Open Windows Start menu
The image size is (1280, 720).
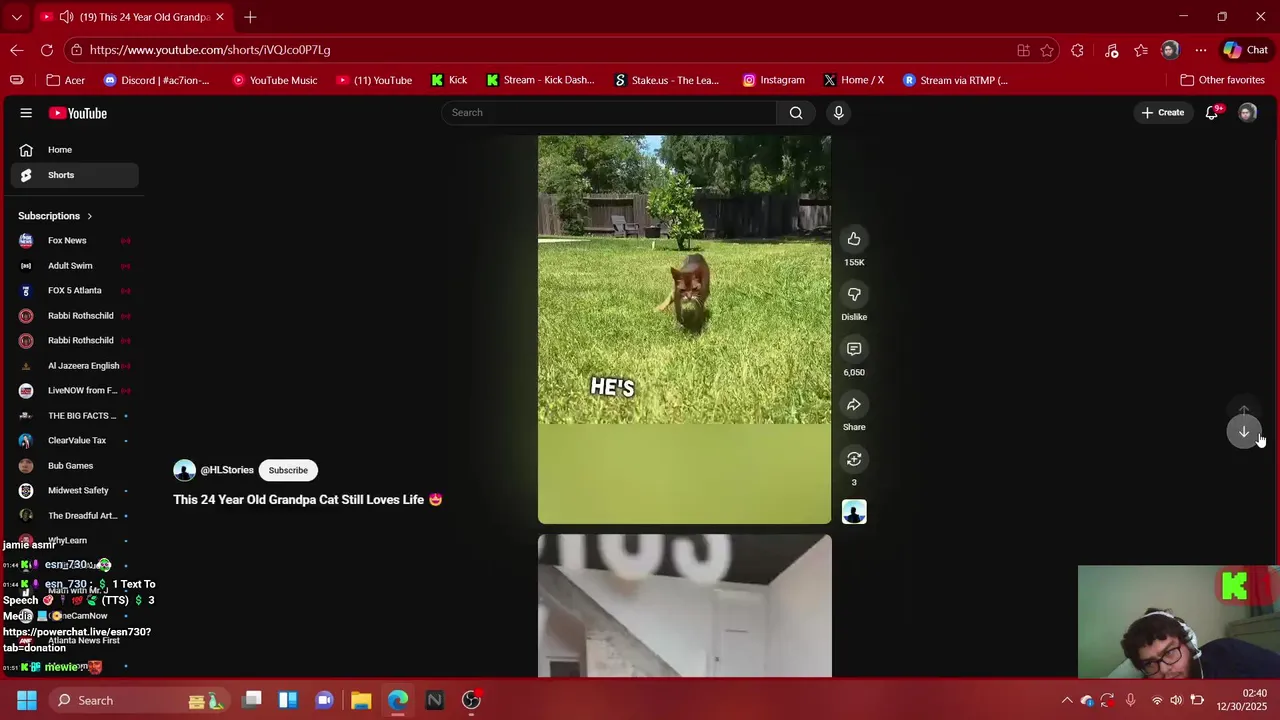coord(27,700)
